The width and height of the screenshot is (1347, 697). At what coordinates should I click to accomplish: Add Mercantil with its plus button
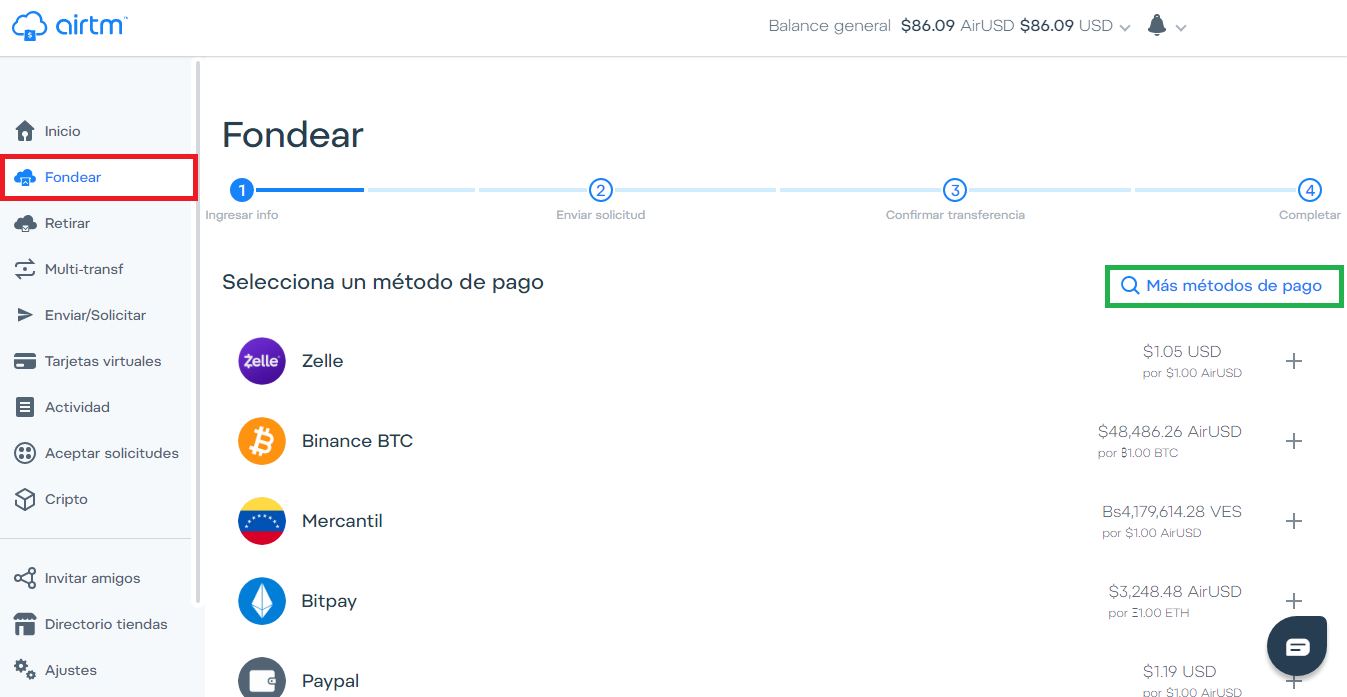click(1294, 521)
